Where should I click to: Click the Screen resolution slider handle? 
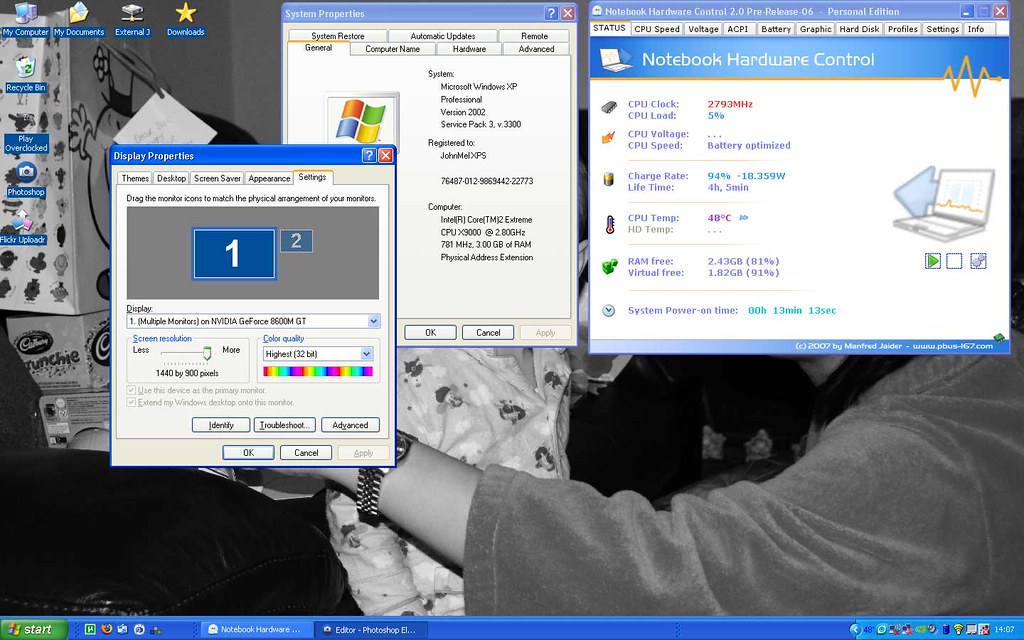207,353
